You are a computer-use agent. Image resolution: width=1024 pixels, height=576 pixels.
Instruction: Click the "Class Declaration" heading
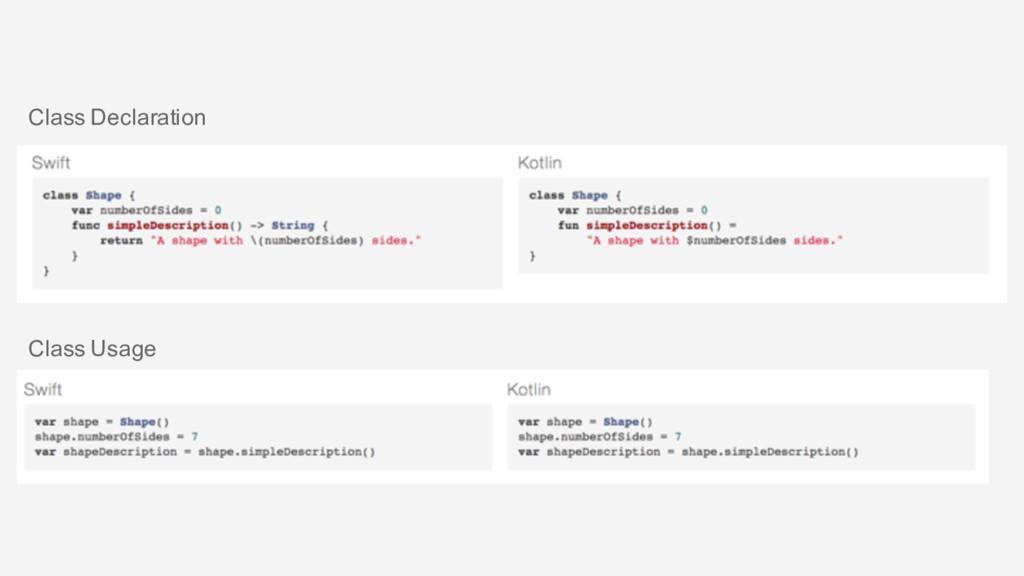[117, 118]
